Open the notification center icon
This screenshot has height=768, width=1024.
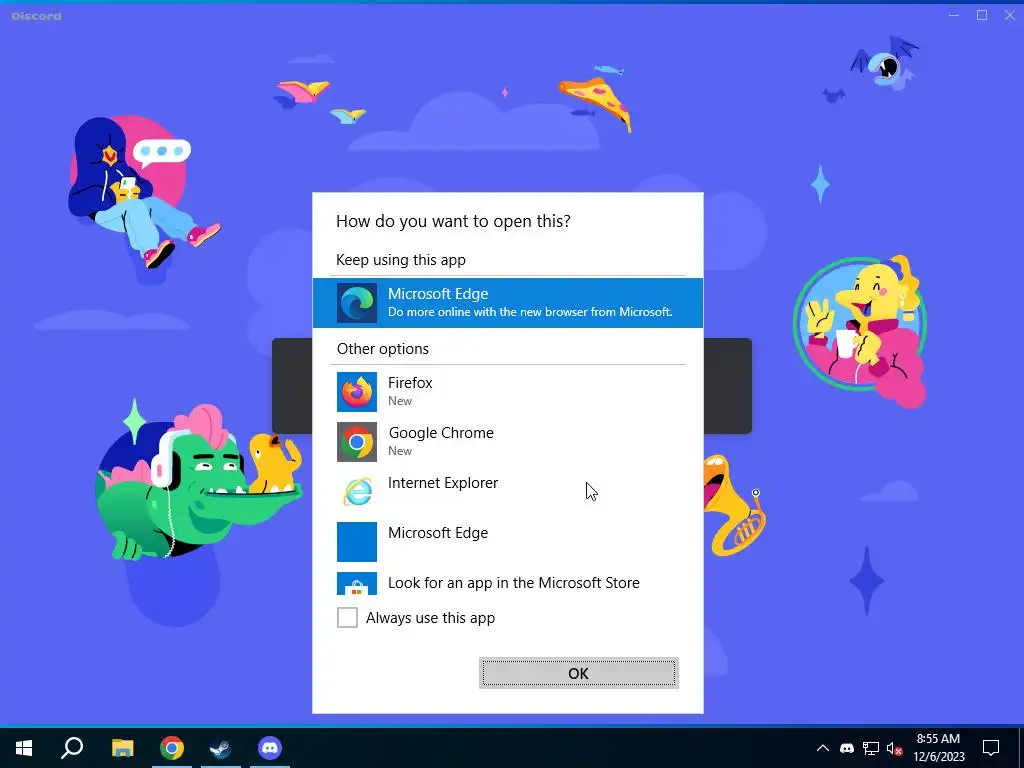[991, 748]
